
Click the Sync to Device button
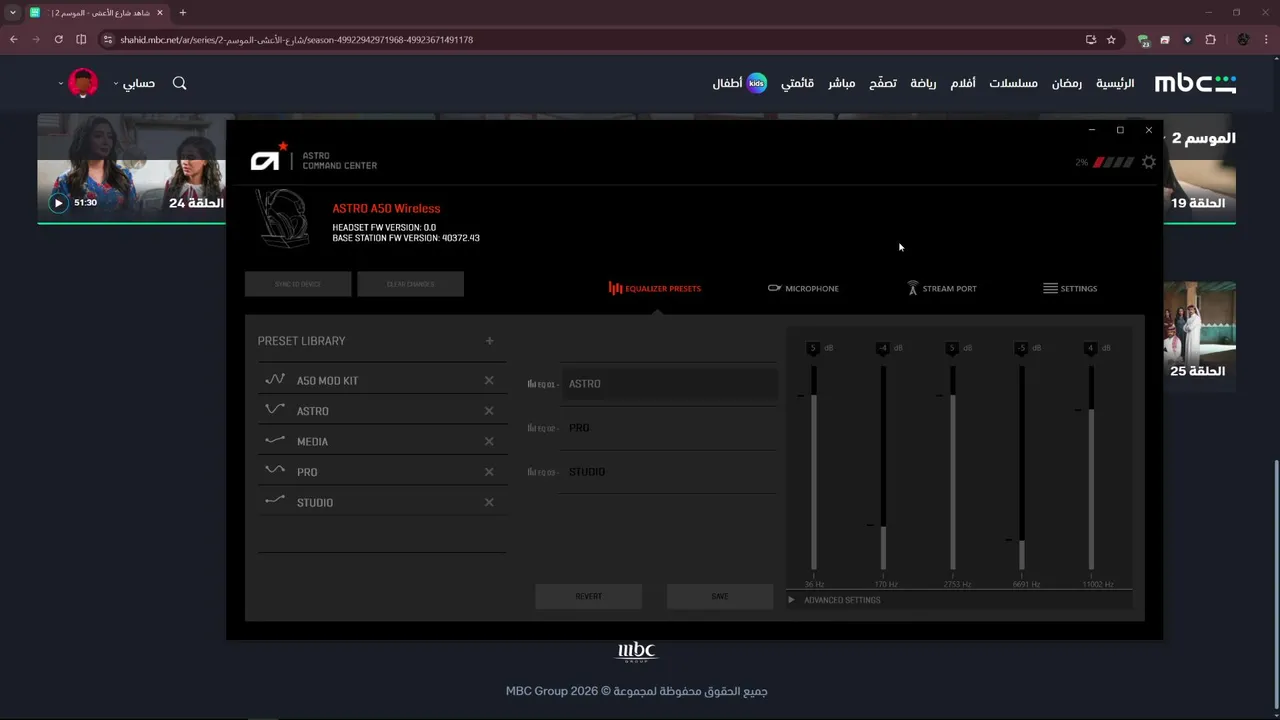pyautogui.click(x=298, y=284)
